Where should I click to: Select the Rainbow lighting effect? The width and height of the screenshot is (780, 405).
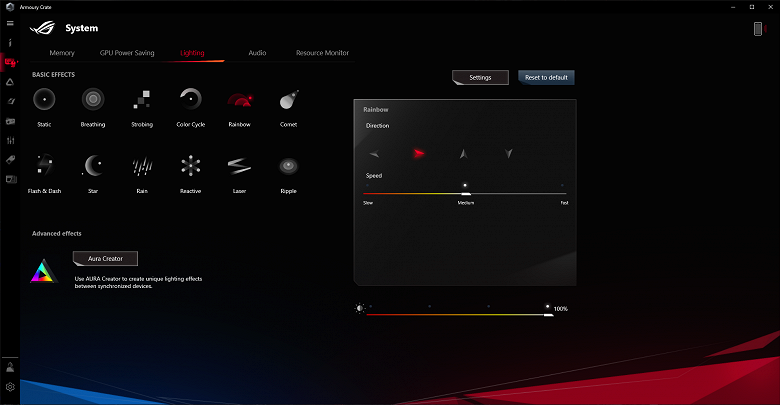[240, 101]
